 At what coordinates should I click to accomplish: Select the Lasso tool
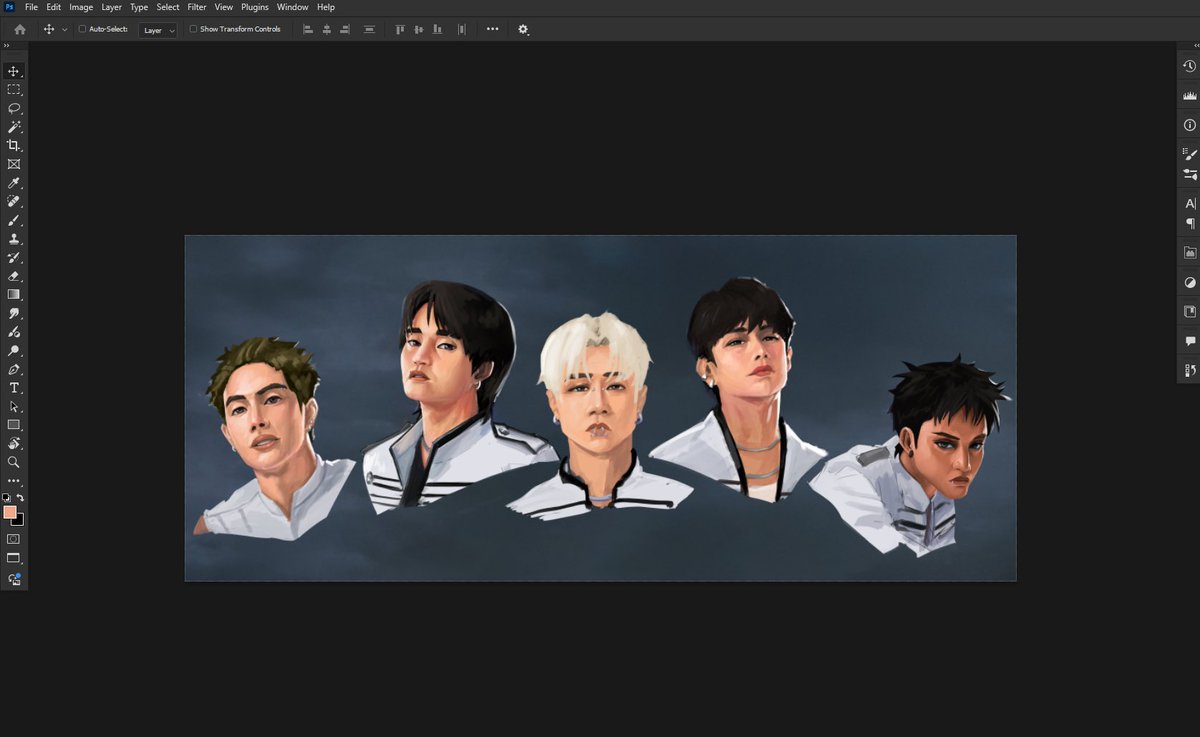click(14, 108)
